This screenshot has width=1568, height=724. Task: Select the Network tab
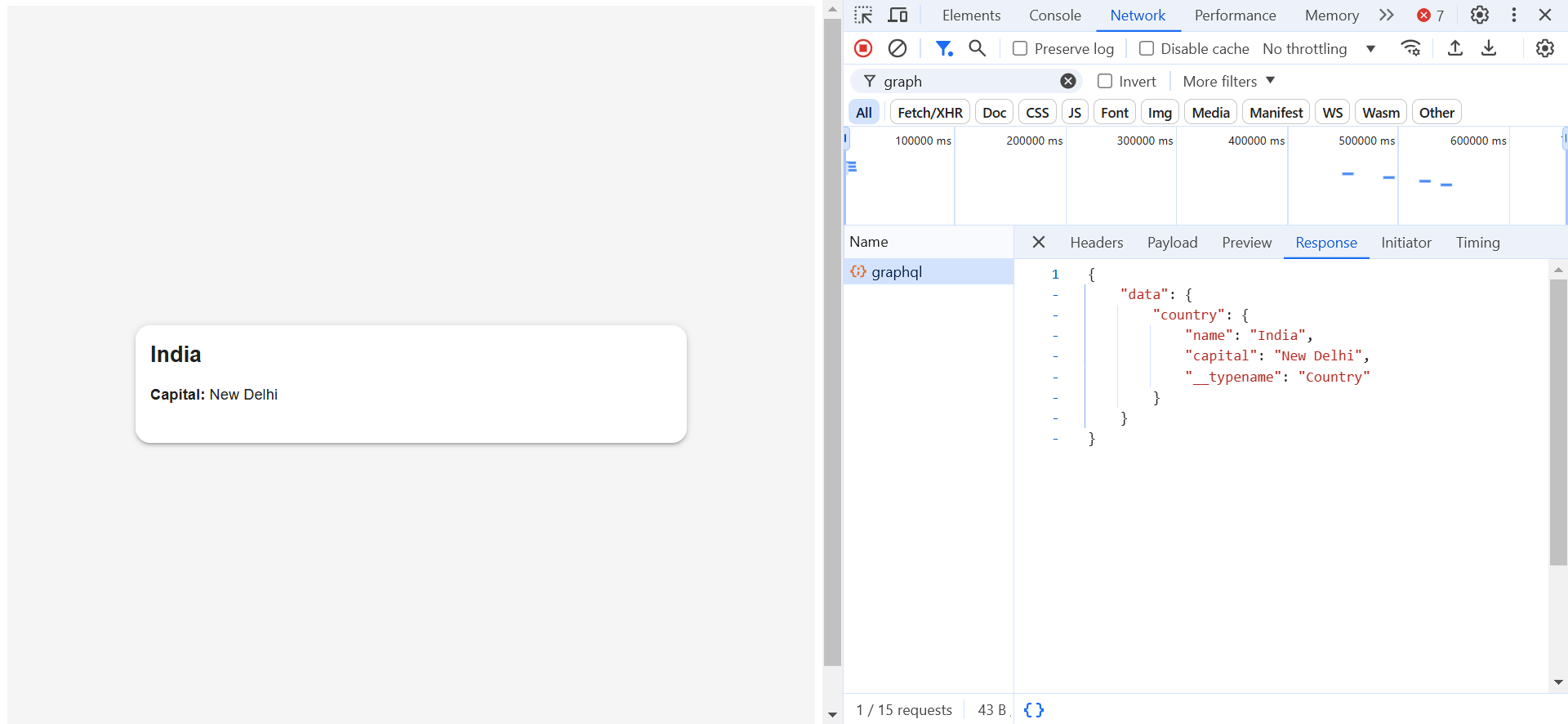(x=1138, y=16)
